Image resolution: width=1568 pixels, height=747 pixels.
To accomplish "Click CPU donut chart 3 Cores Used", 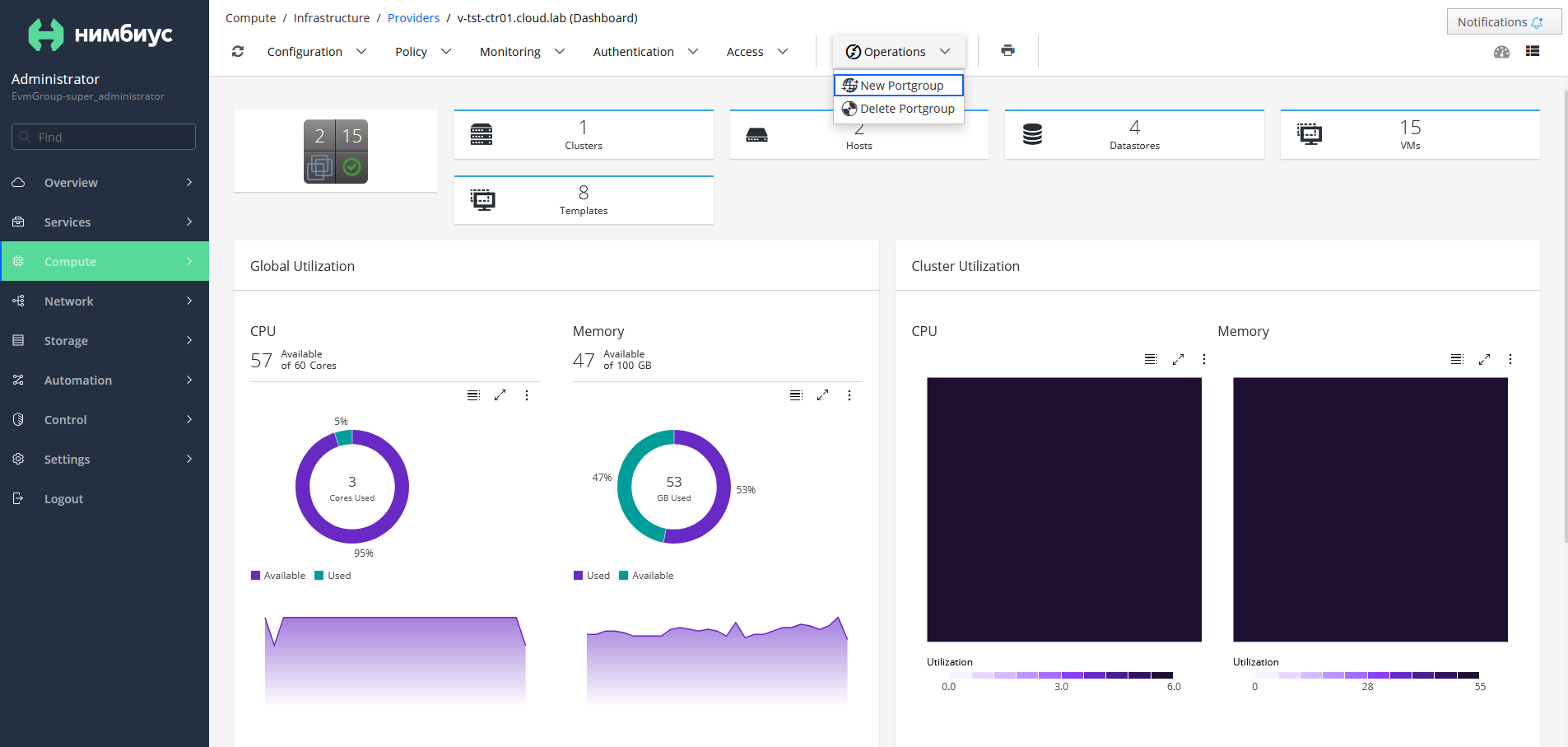I will click(x=352, y=487).
